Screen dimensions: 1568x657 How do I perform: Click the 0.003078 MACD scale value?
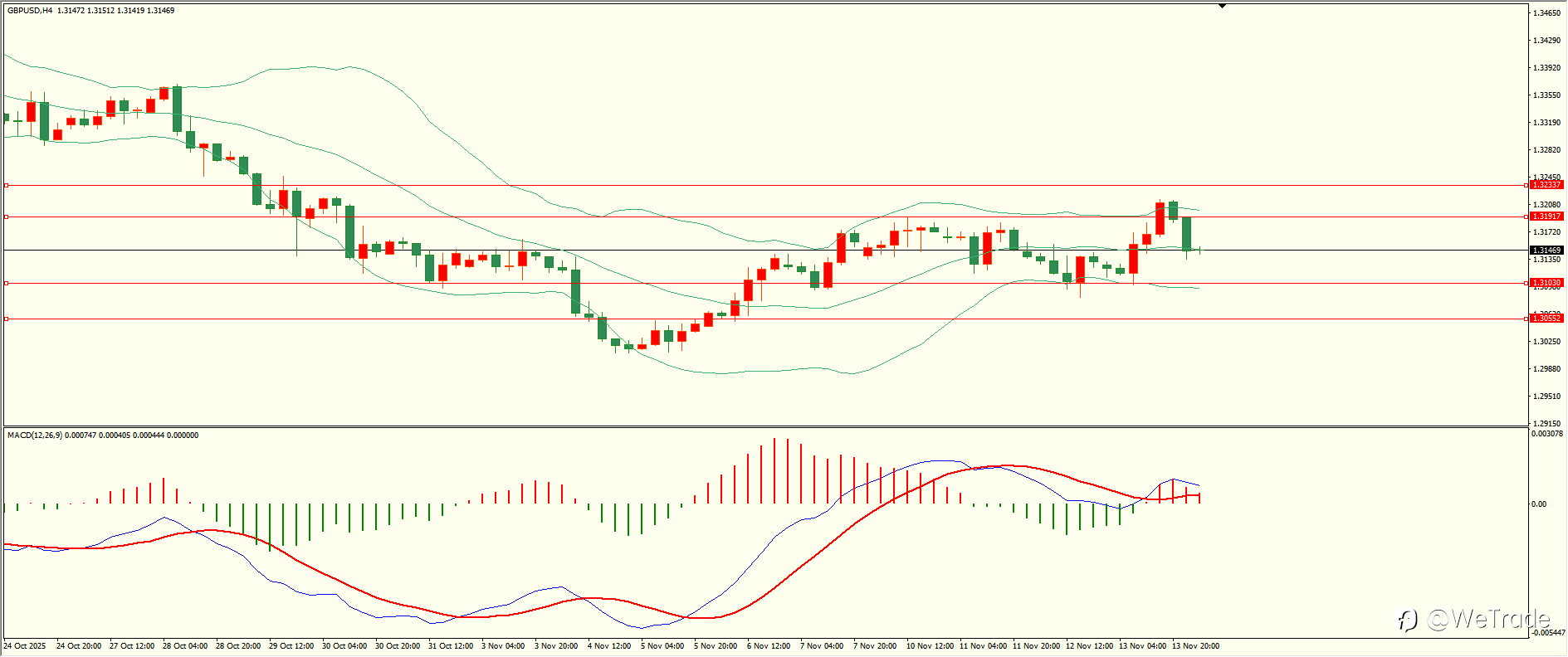(x=1548, y=434)
